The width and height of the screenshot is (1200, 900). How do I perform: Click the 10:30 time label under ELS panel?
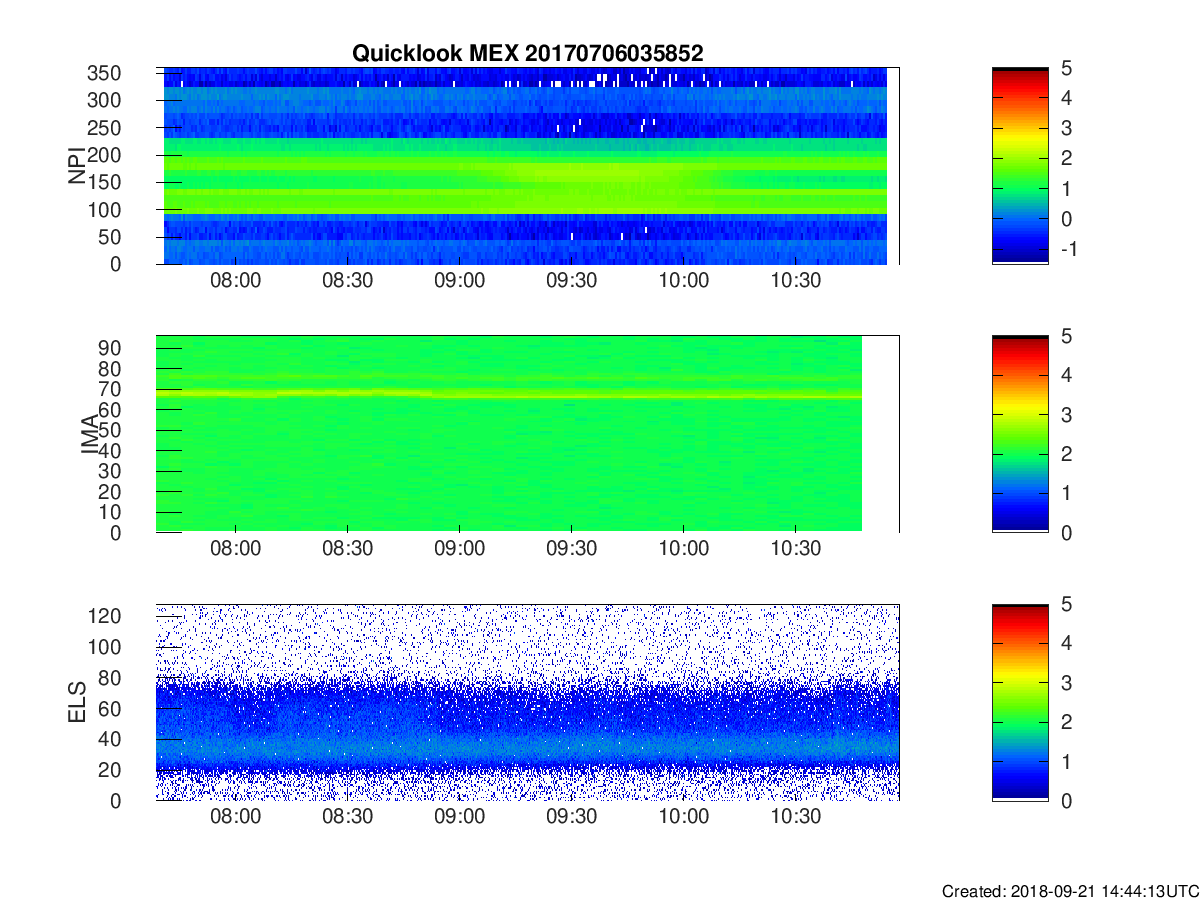795,817
